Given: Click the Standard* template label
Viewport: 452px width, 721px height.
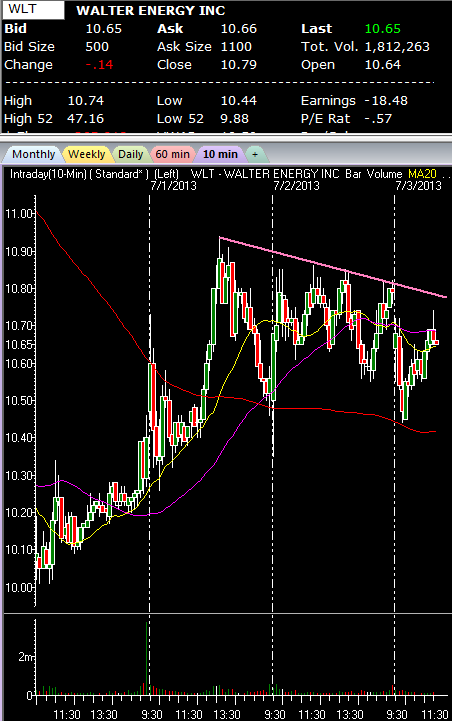Looking at the screenshot, I should click(x=120, y=174).
